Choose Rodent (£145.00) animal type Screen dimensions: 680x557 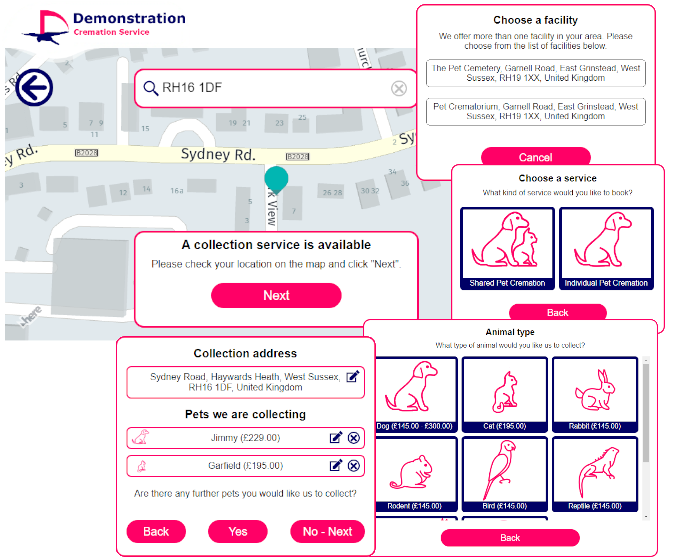coord(415,474)
